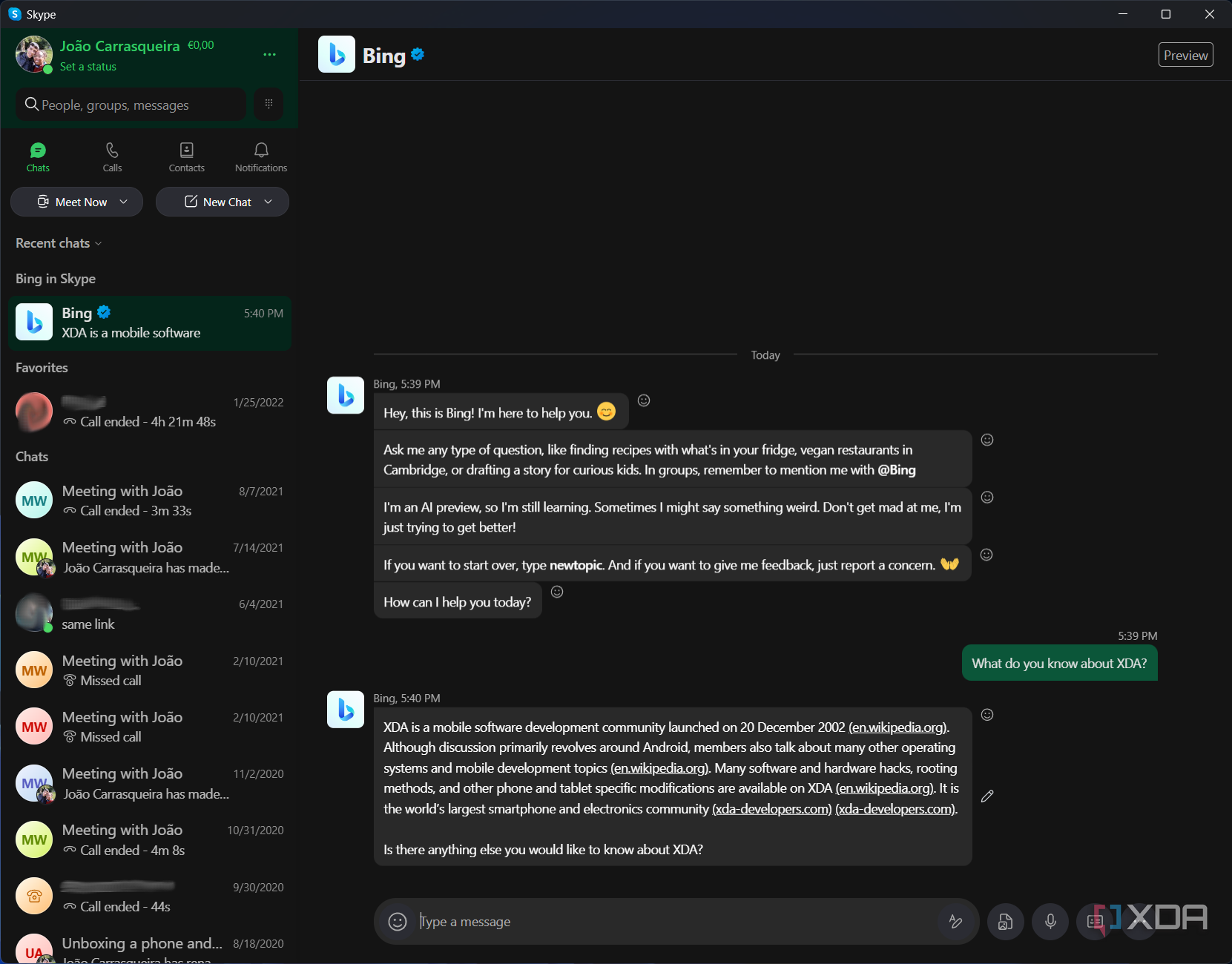The image size is (1232, 964).
Task: Edit Bing's XDA reply with the pencil icon
Action: pyautogui.click(x=987, y=796)
